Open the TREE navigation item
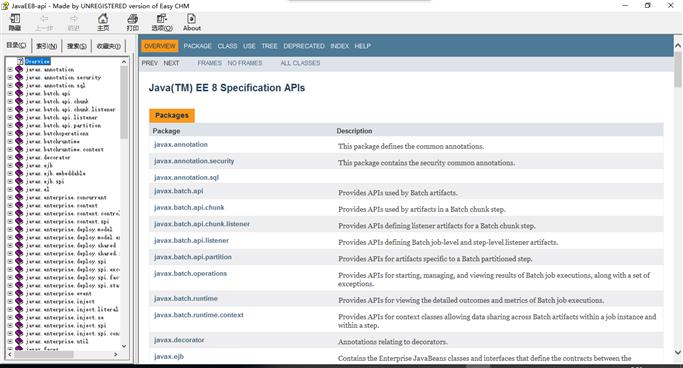Screen dimensions: 683x368 (269, 46)
